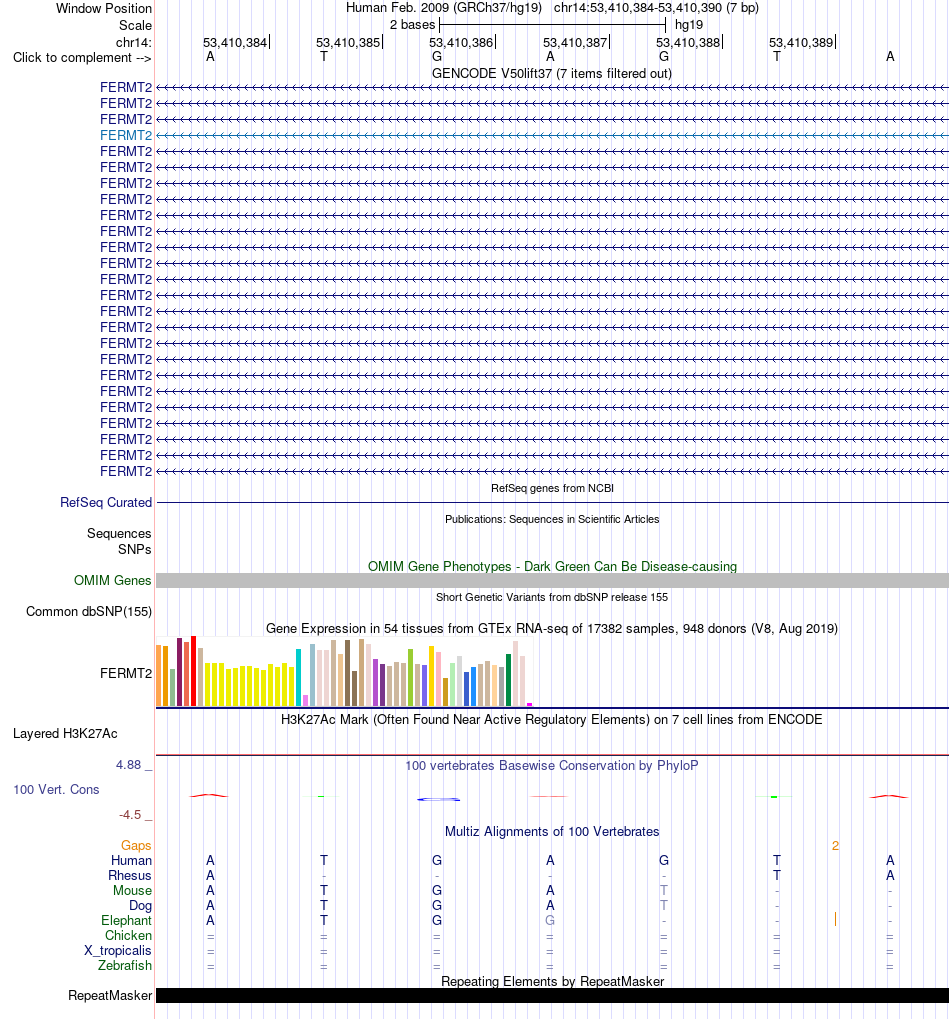Image resolution: width=950 pixels, height=1019 pixels.
Task: Open the GTEx Gene Expression track title
Action: 552,628
